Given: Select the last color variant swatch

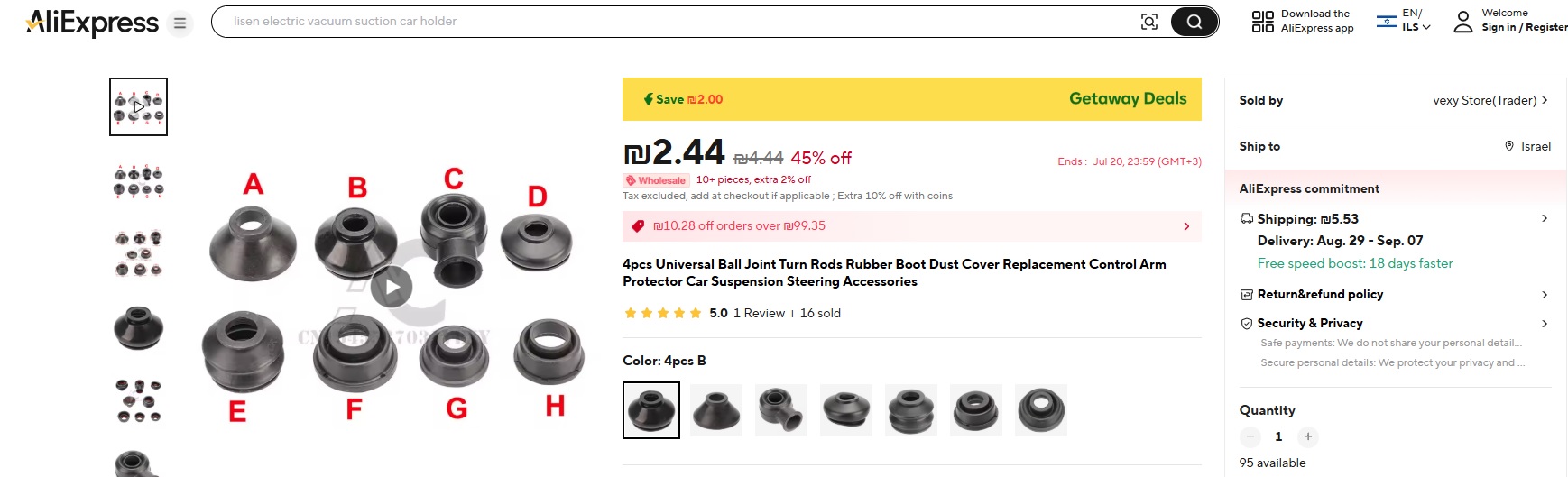Looking at the screenshot, I should [1041, 410].
